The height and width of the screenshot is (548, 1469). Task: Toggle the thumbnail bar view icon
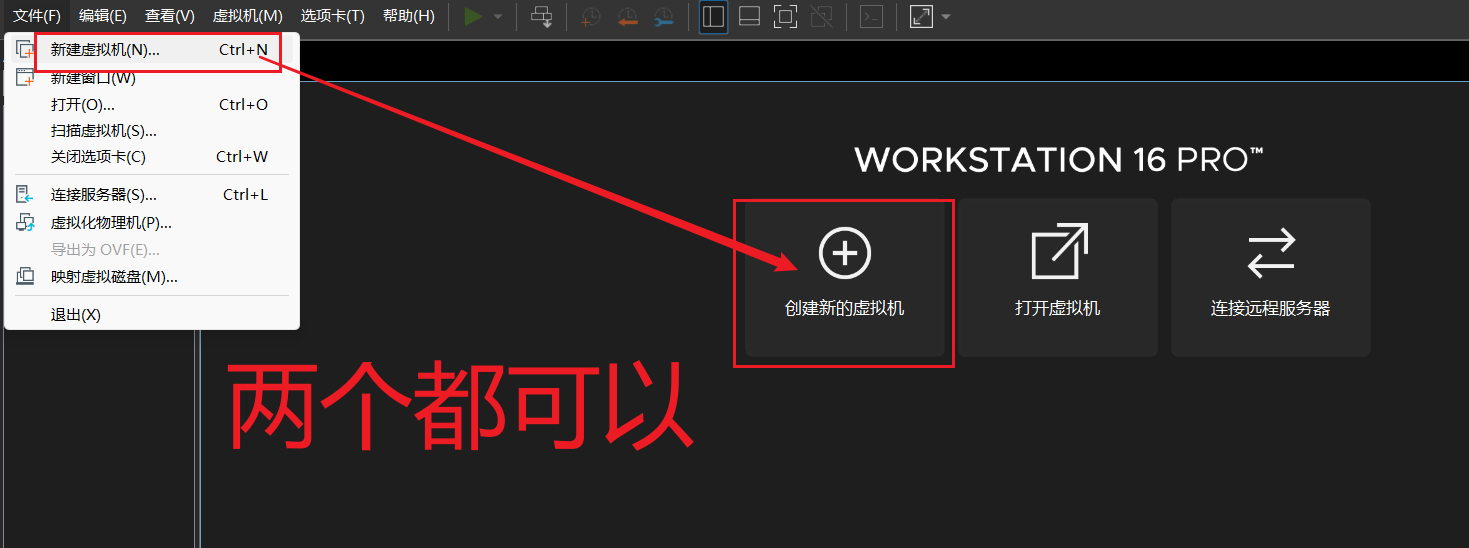749,16
